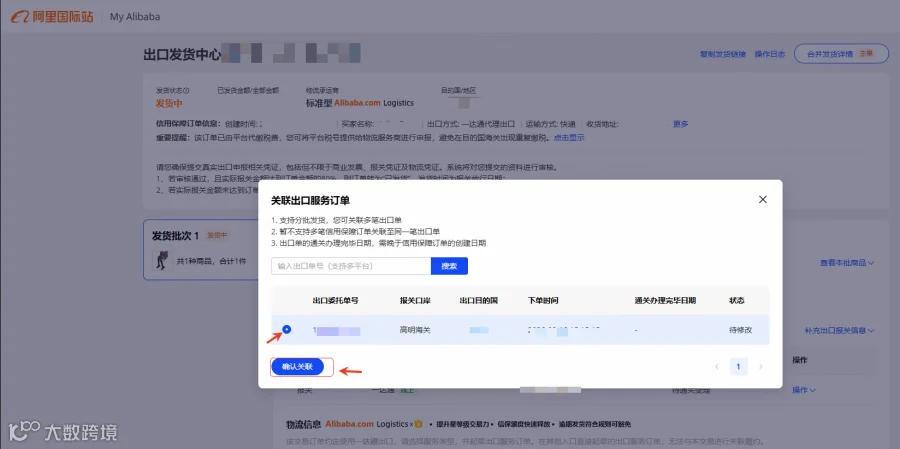Go to previous page arrow in pagination

click(717, 366)
